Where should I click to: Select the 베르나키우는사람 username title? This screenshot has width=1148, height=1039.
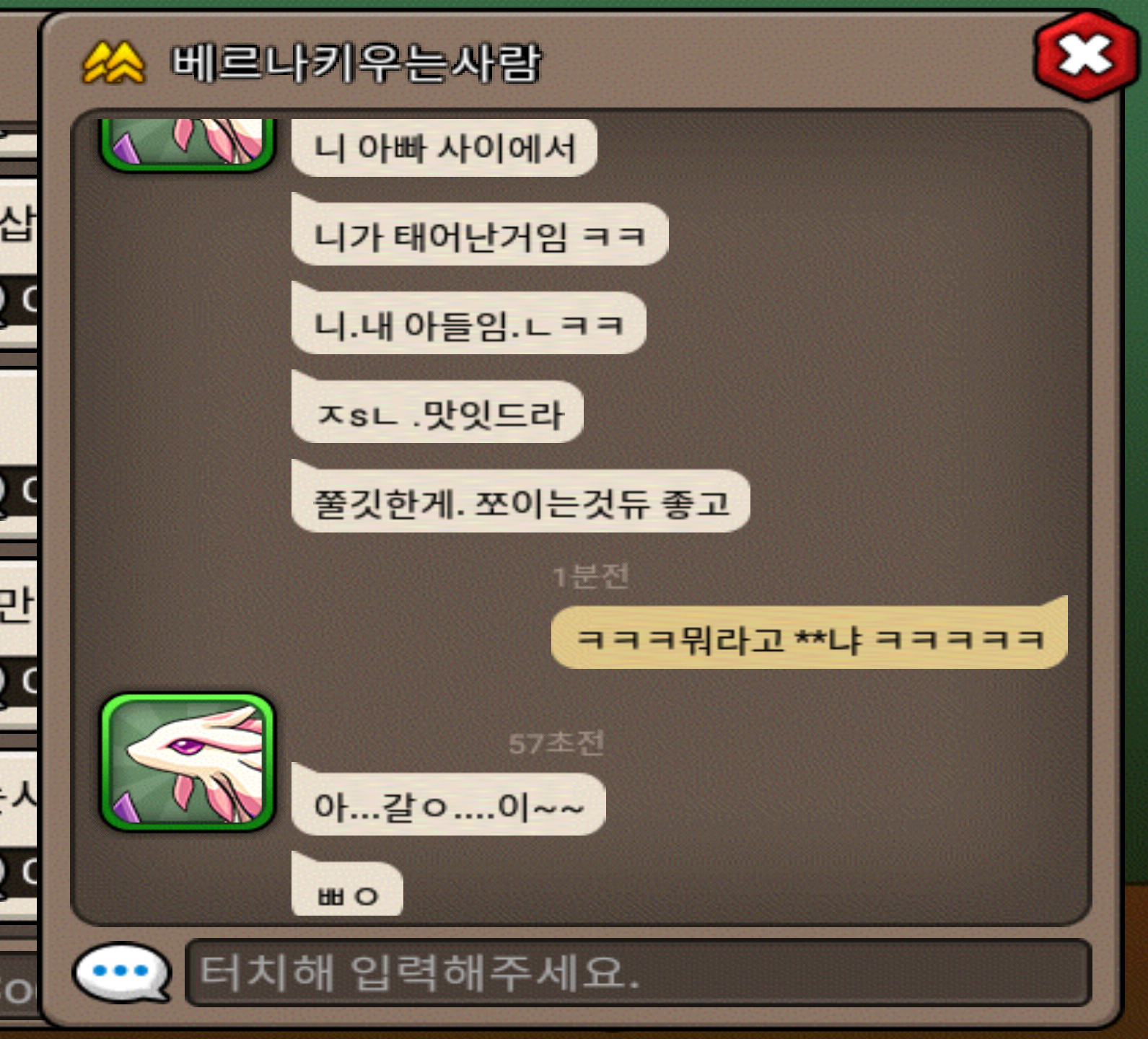pos(356,62)
